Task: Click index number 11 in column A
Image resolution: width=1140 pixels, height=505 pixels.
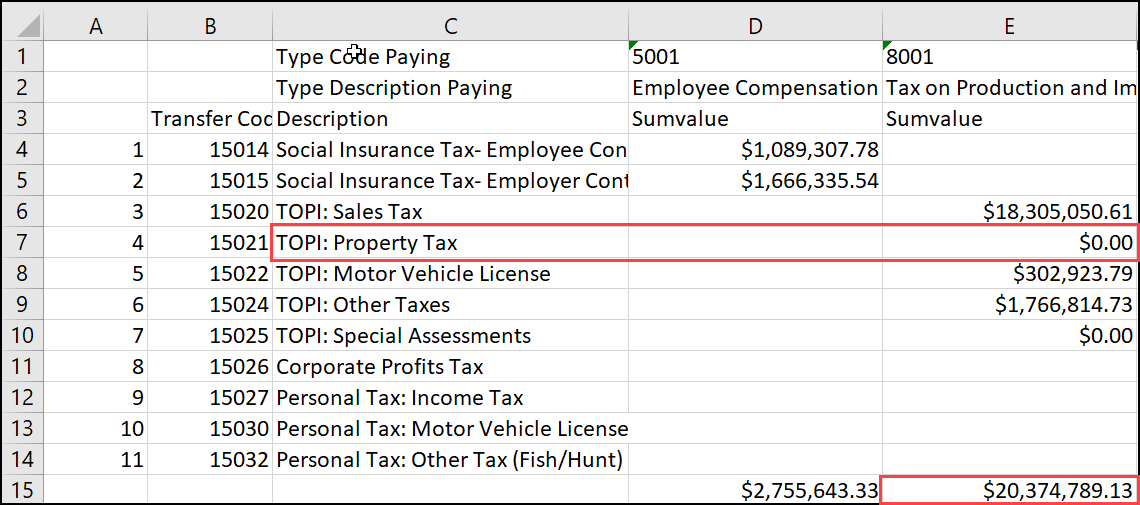Action: pos(95,460)
